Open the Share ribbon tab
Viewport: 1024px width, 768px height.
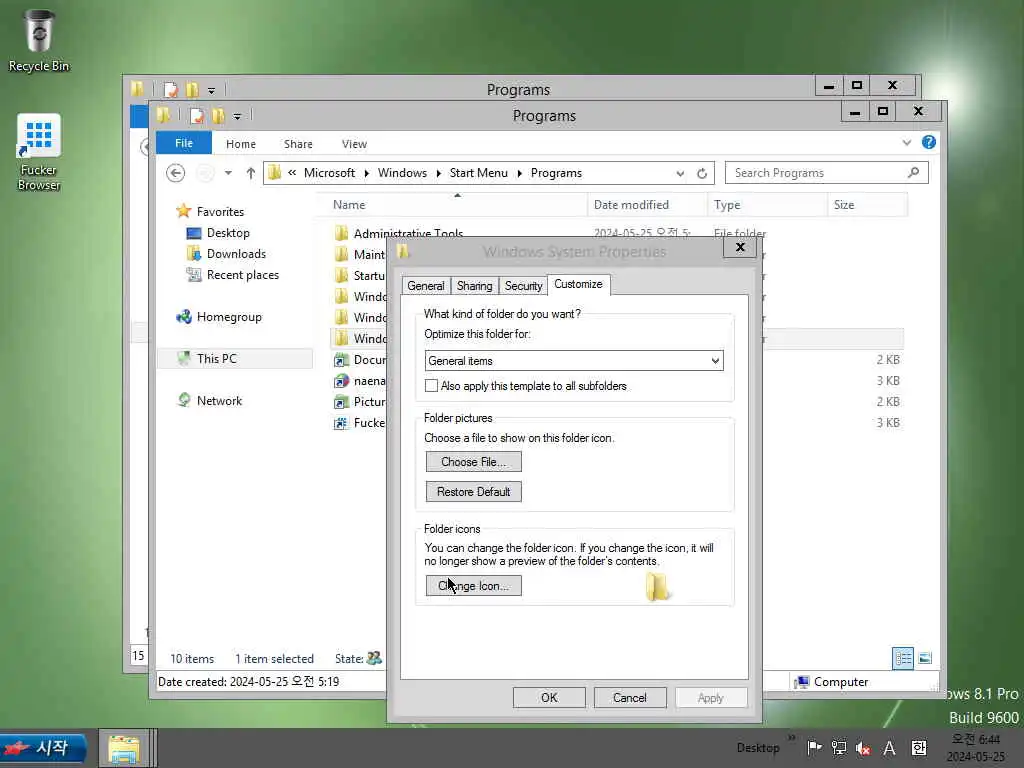pyautogui.click(x=298, y=144)
